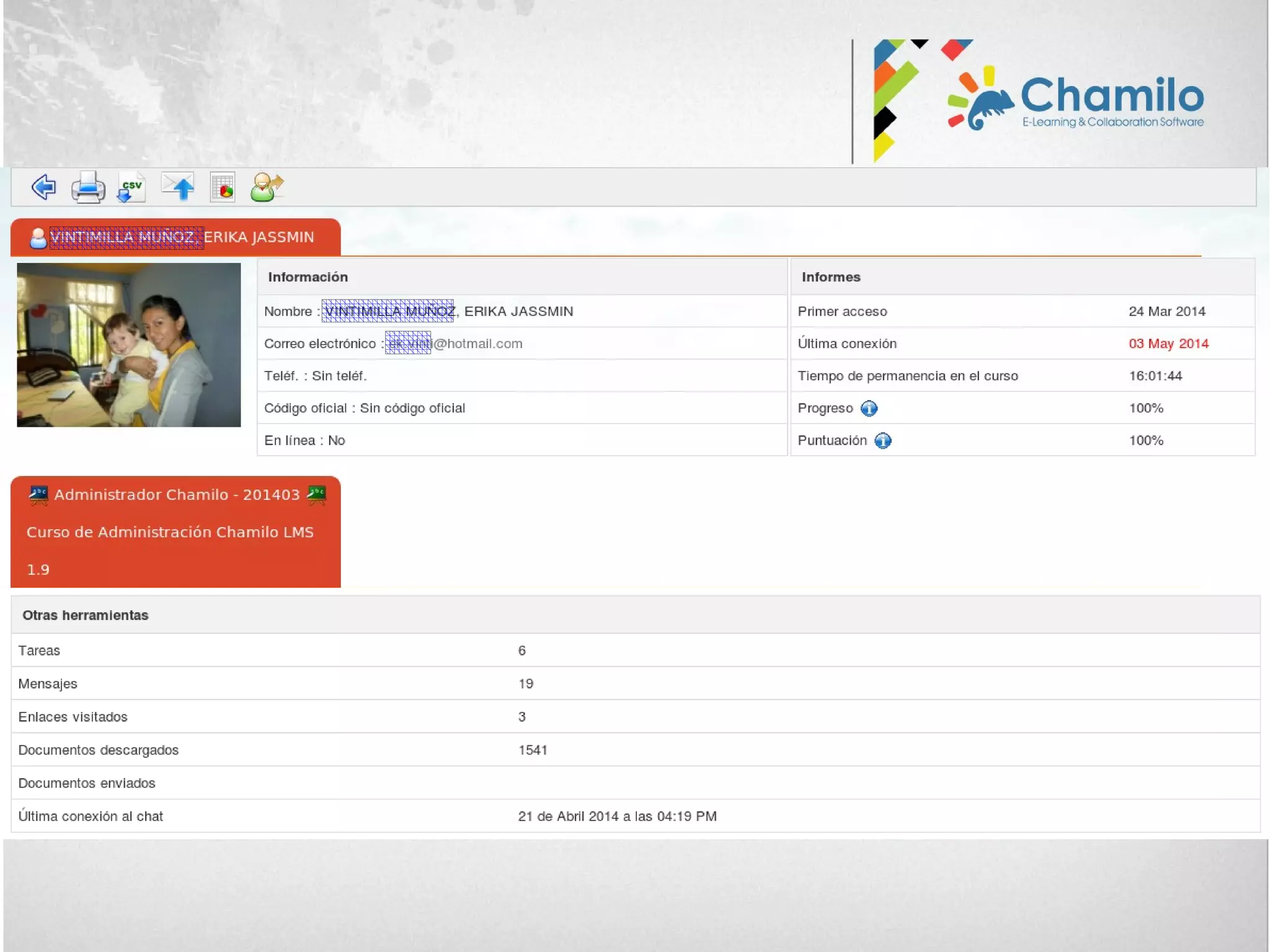Click the right course blackboard icon

pyautogui.click(x=316, y=495)
